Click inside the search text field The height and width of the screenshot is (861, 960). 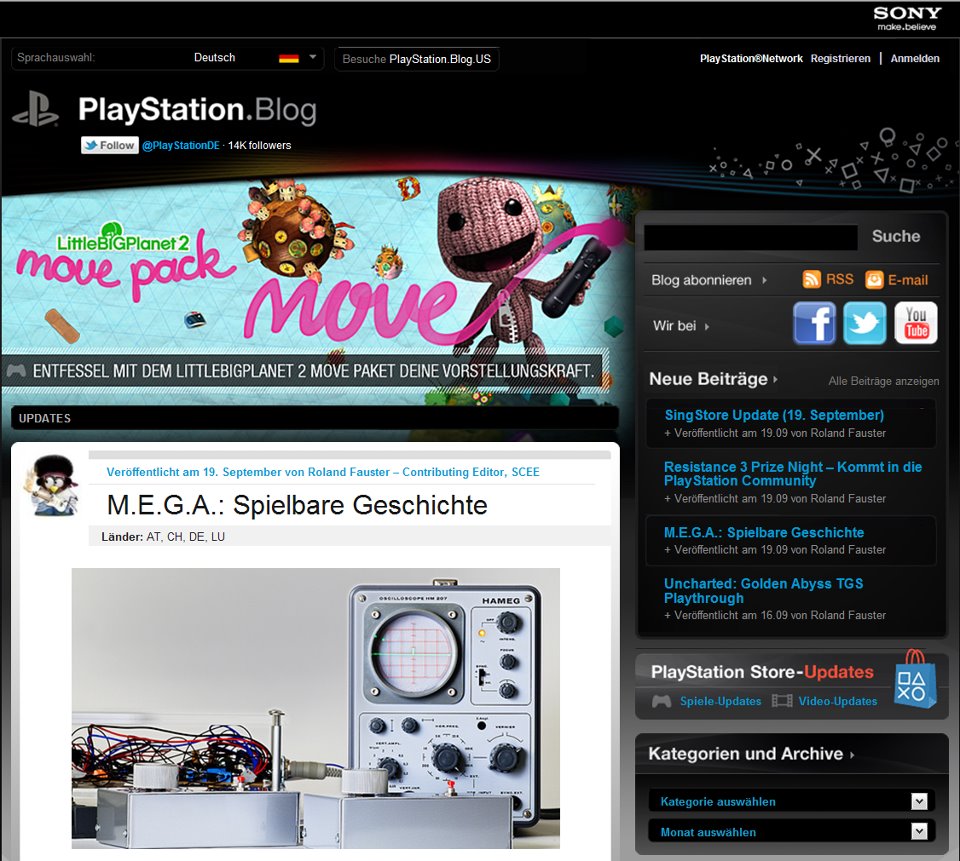click(750, 237)
